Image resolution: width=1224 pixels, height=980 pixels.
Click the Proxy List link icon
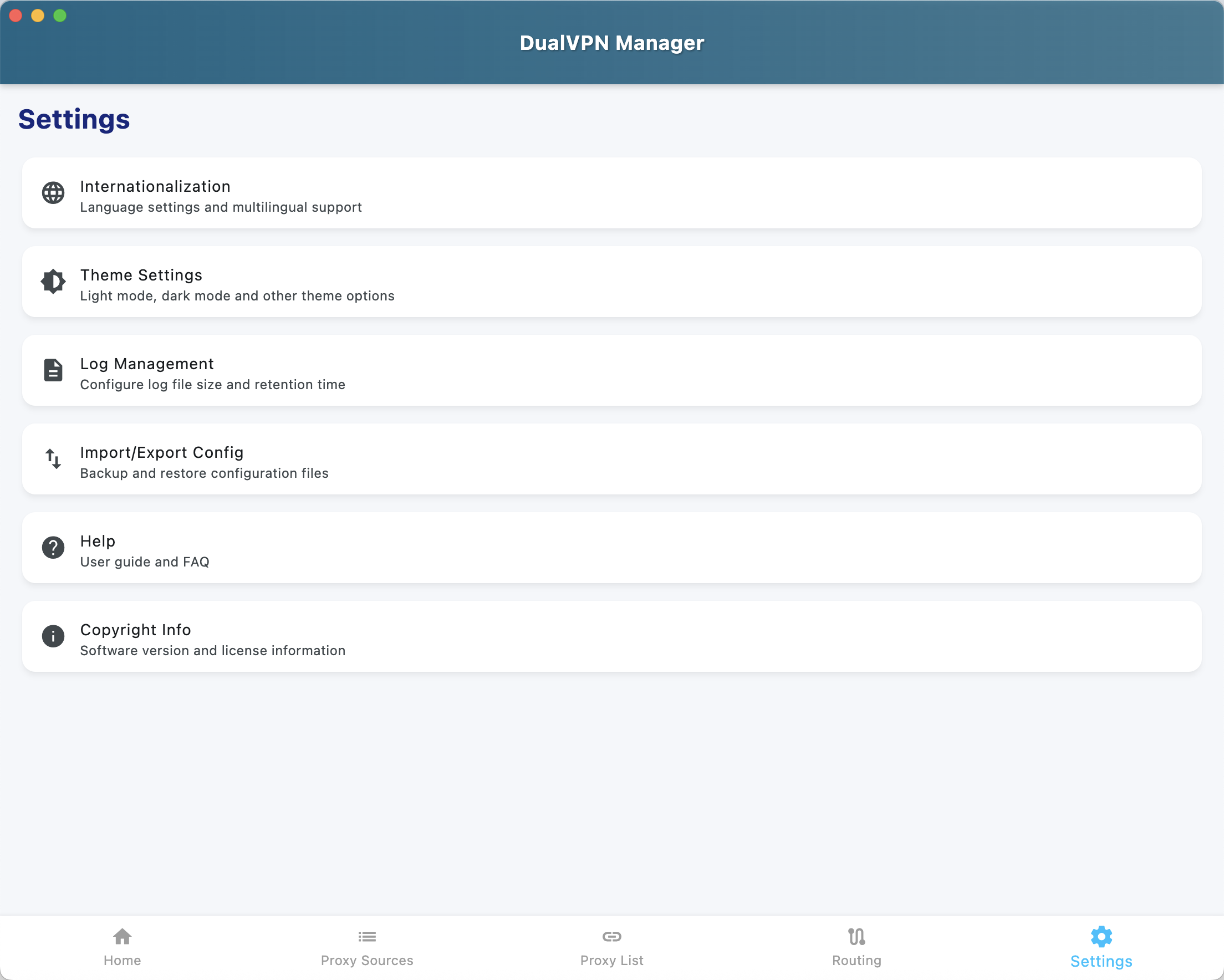[x=611, y=936]
